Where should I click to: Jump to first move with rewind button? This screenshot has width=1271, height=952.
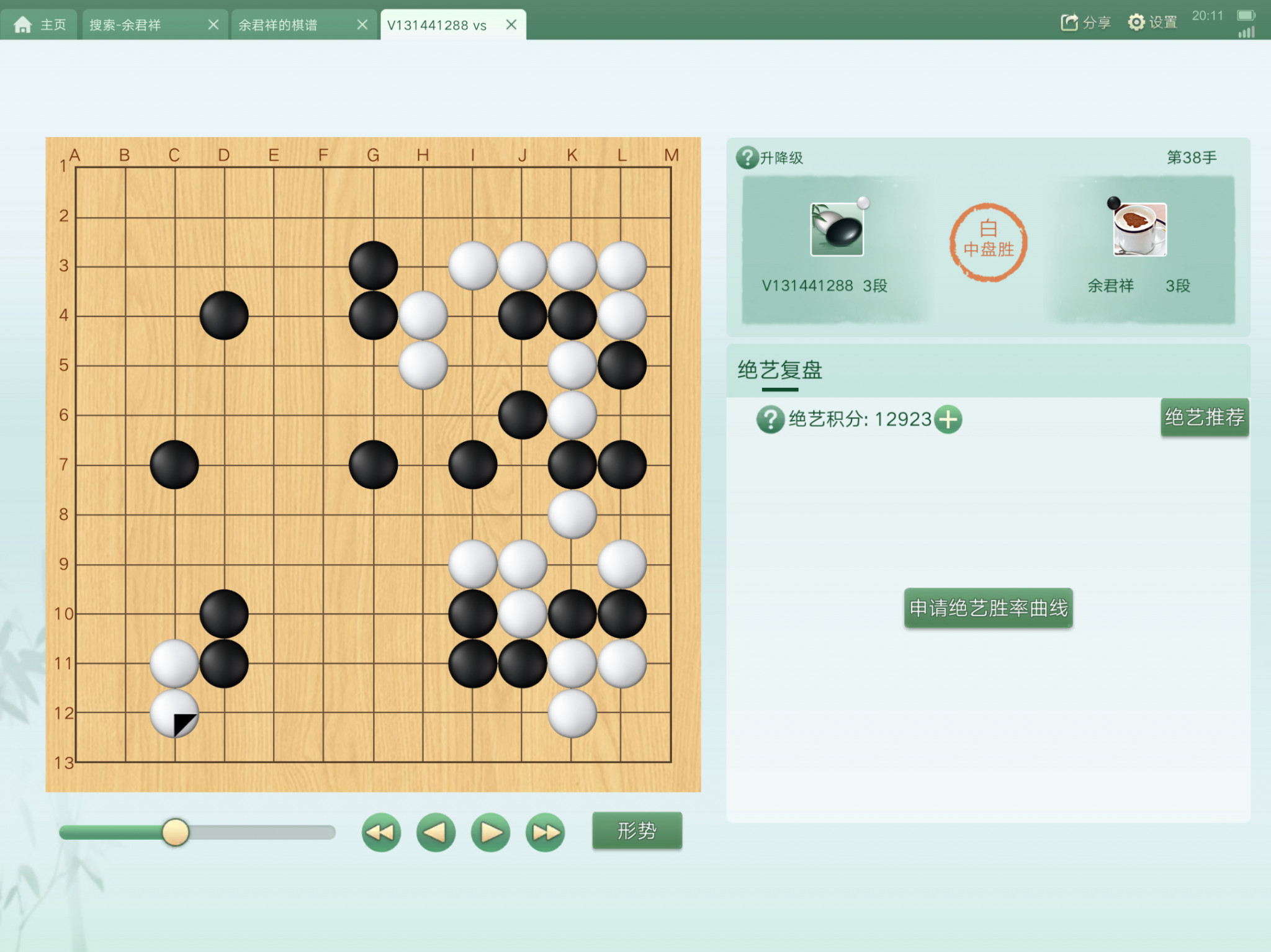pyautogui.click(x=381, y=832)
